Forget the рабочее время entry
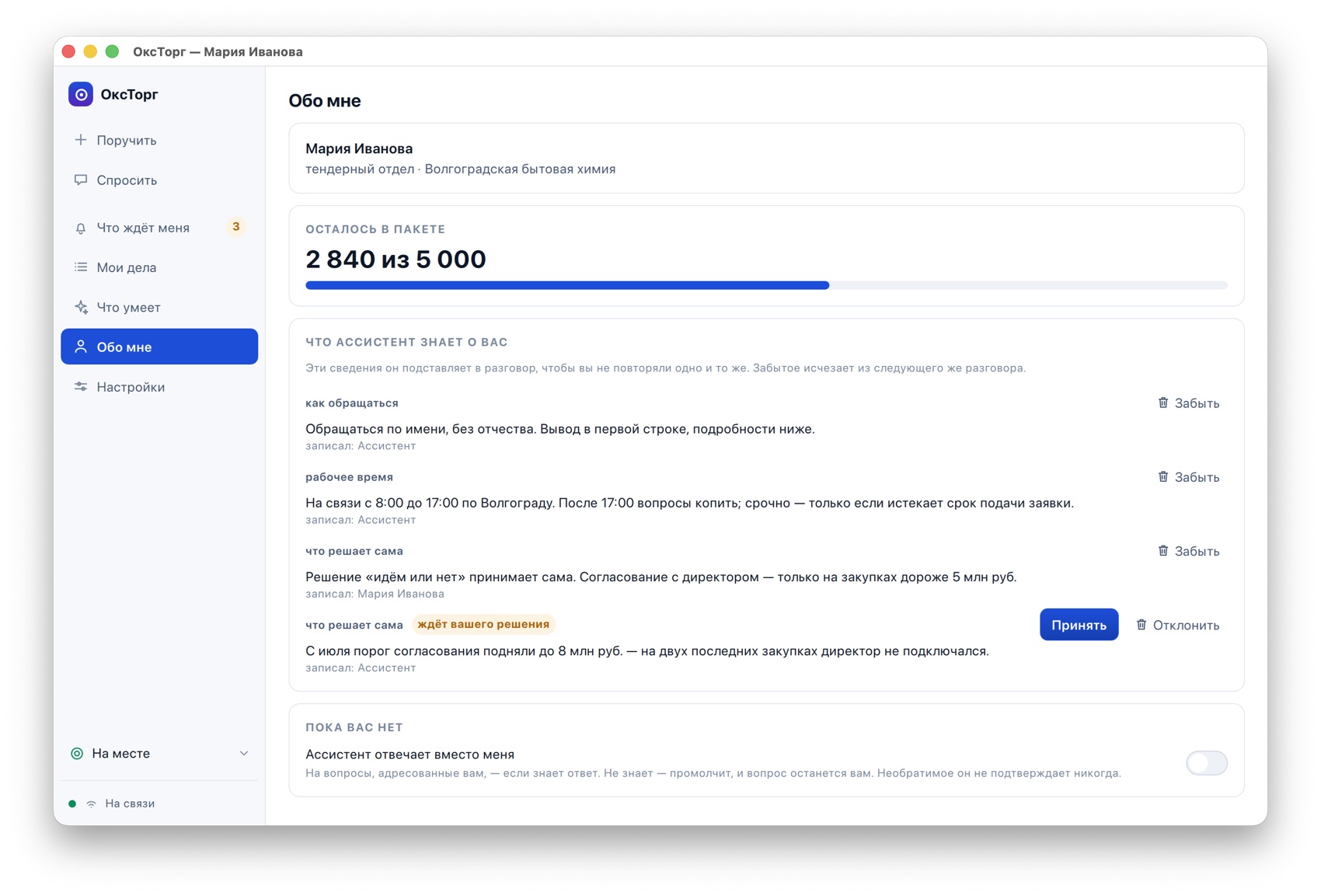 [1188, 476]
